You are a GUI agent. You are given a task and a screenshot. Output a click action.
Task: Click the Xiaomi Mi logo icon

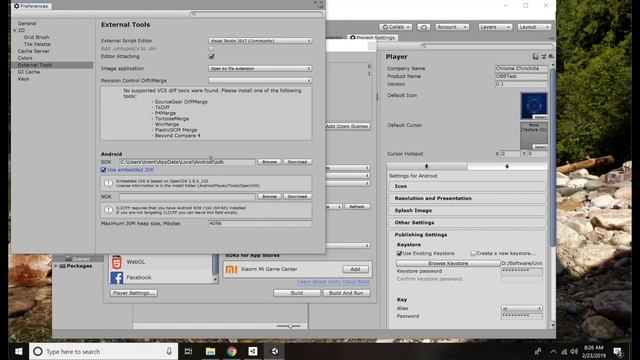point(231,269)
